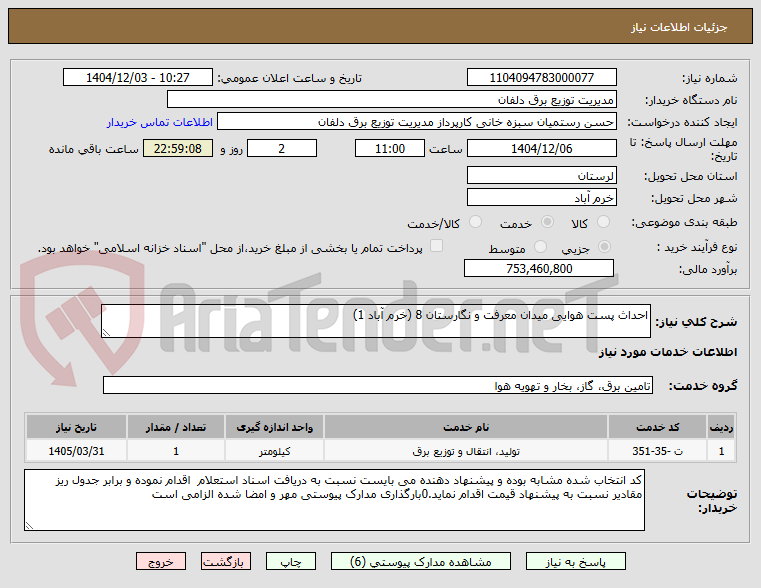
Task: Click the deadline time field 11:00
Action: click(390, 148)
